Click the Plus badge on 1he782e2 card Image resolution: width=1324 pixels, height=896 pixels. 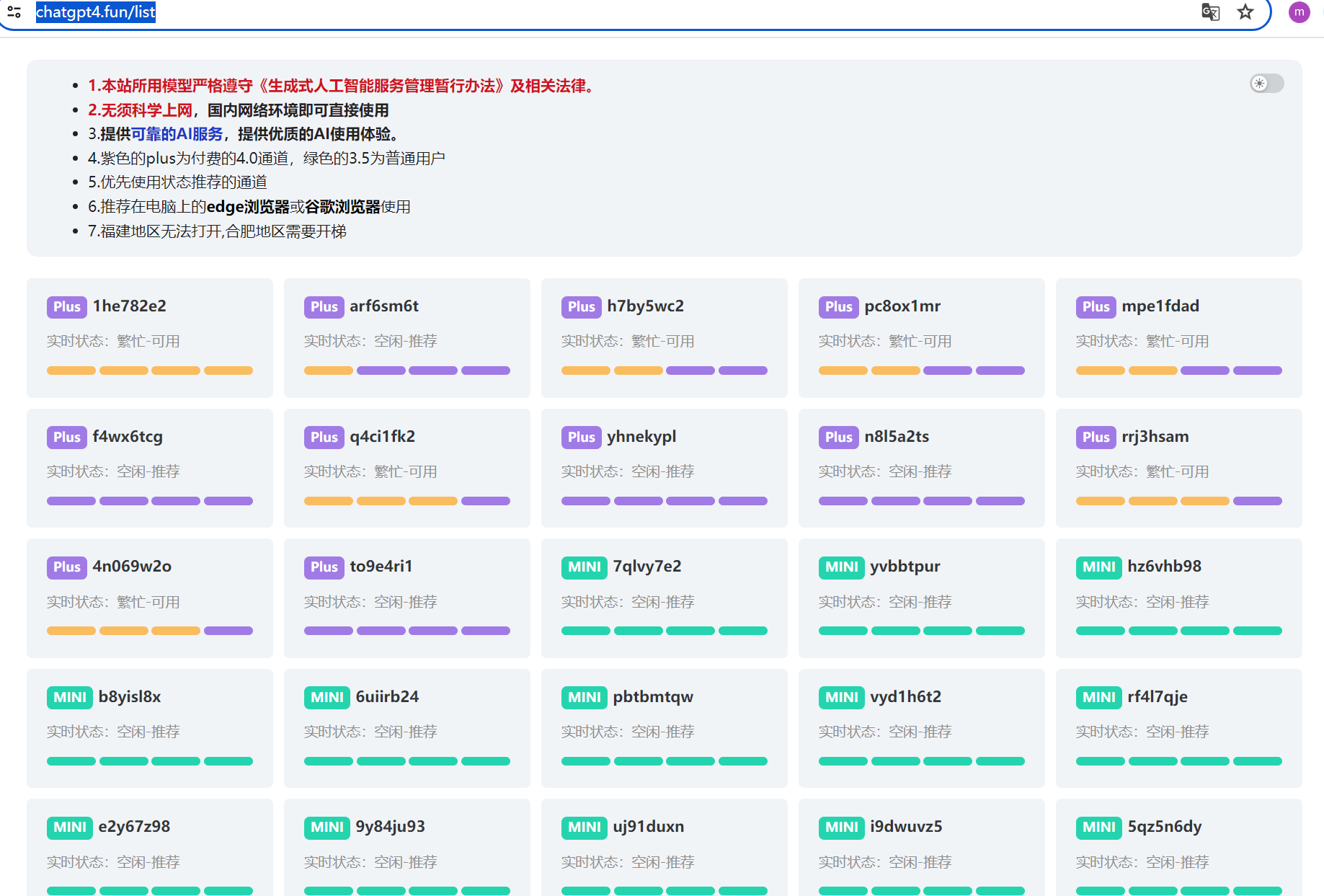[x=67, y=307]
